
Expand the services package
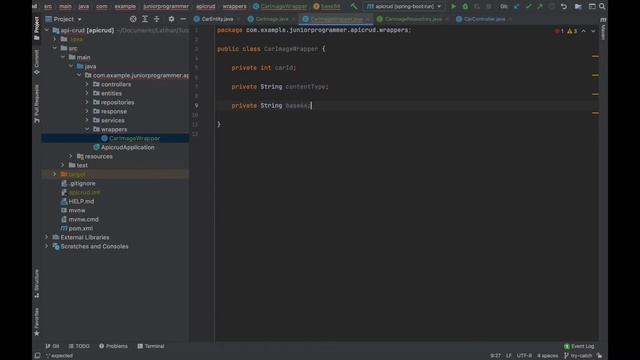click(87, 120)
